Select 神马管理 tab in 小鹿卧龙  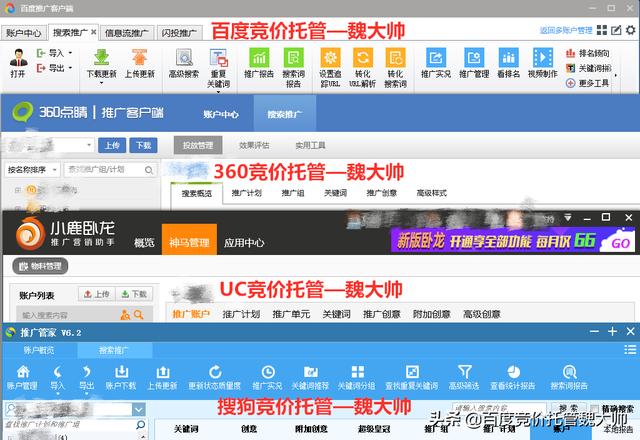pos(189,242)
